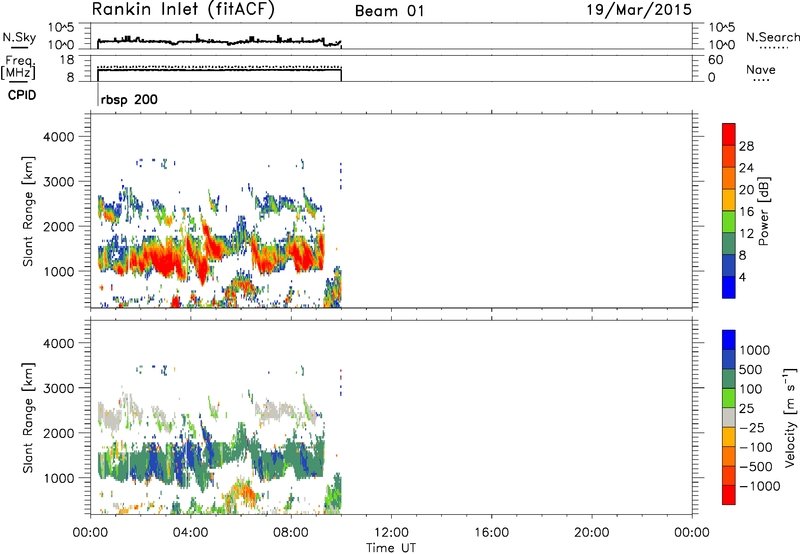Click the "08:00" time axis label
This screenshot has height=554, width=800.
(291, 533)
